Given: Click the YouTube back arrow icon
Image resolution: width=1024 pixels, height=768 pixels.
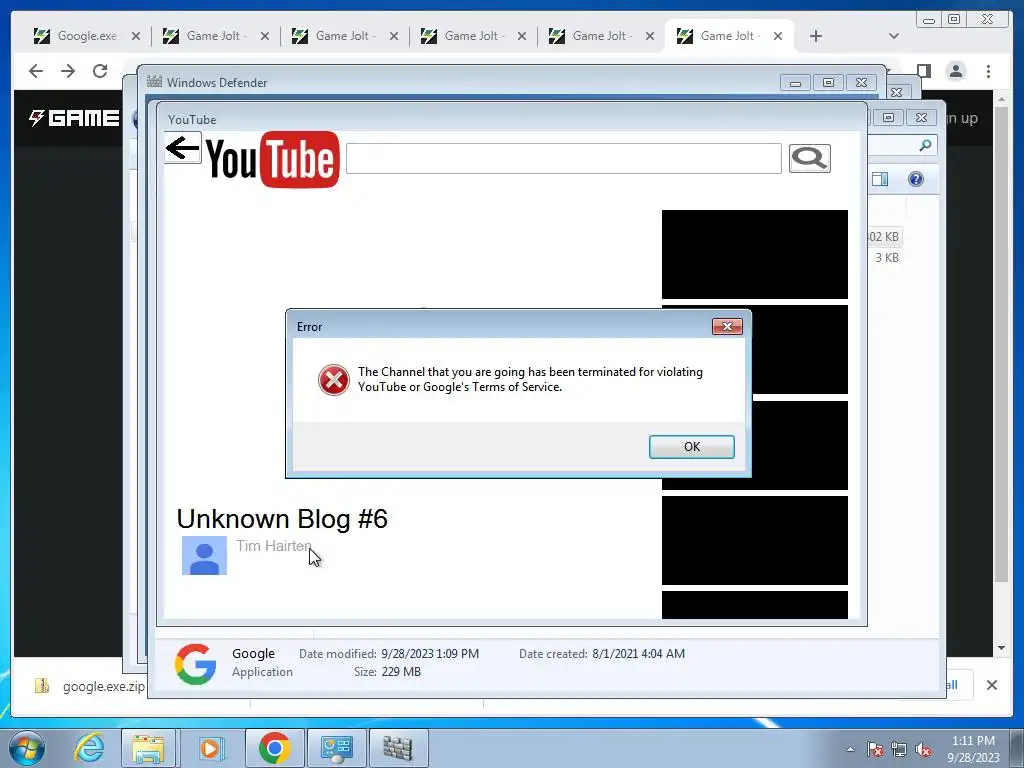Looking at the screenshot, I should click(x=182, y=148).
